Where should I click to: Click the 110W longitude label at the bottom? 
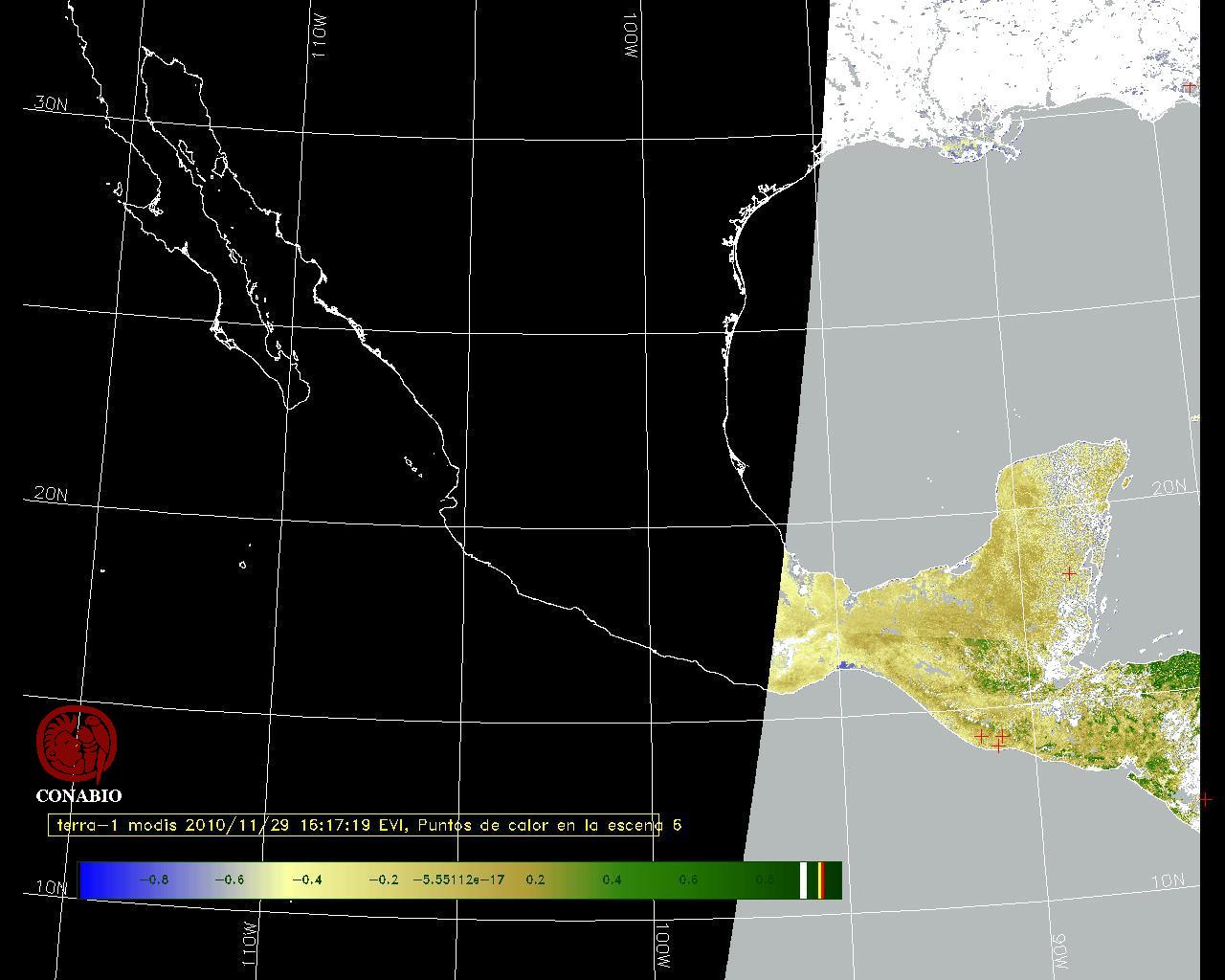coord(249,946)
